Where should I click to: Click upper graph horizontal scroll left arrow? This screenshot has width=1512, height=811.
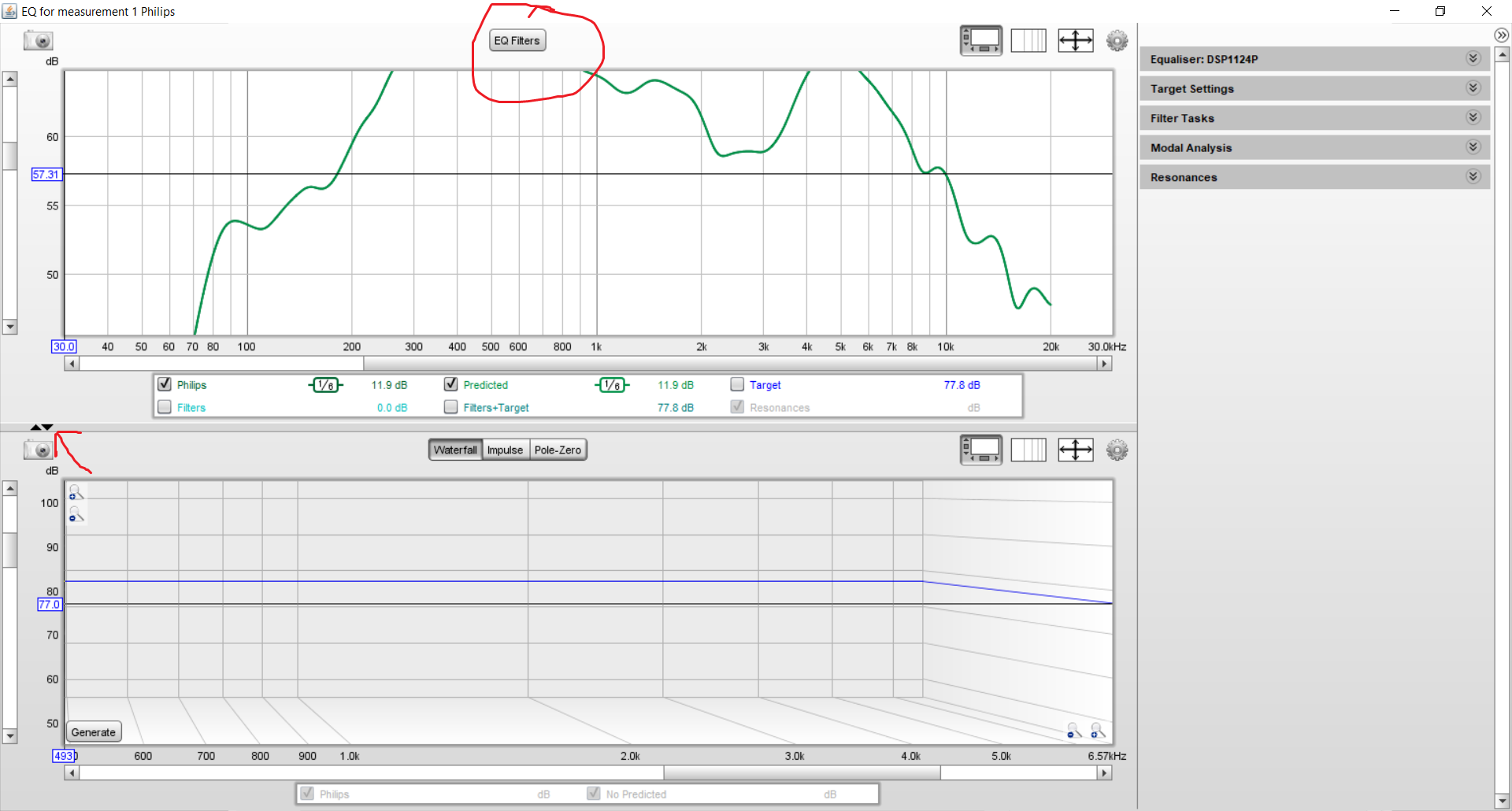(x=72, y=364)
